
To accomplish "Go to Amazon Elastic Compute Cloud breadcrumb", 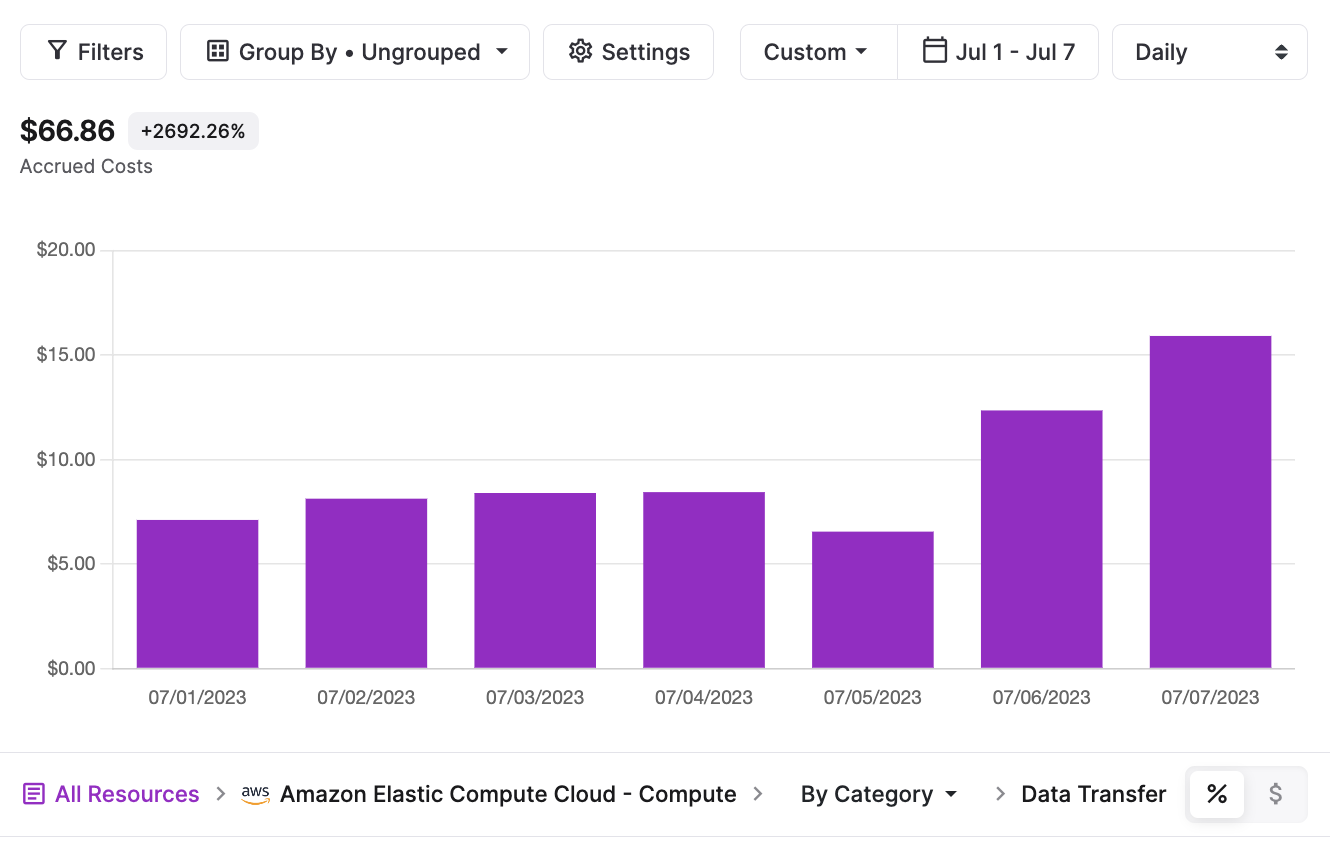I will tap(508, 794).
